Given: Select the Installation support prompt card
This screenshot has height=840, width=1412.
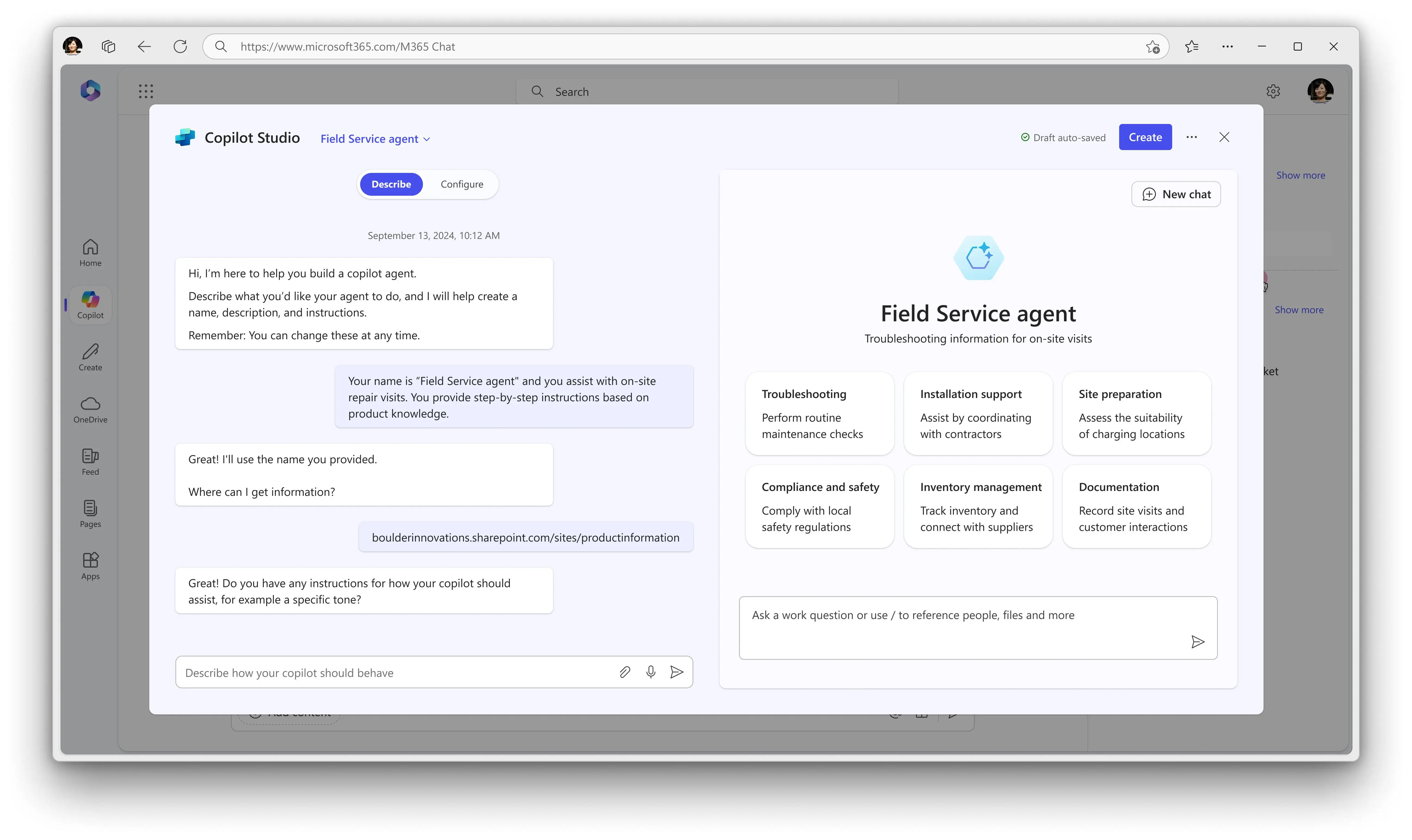Looking at the screenshot, I should click(x=978, y=413).
